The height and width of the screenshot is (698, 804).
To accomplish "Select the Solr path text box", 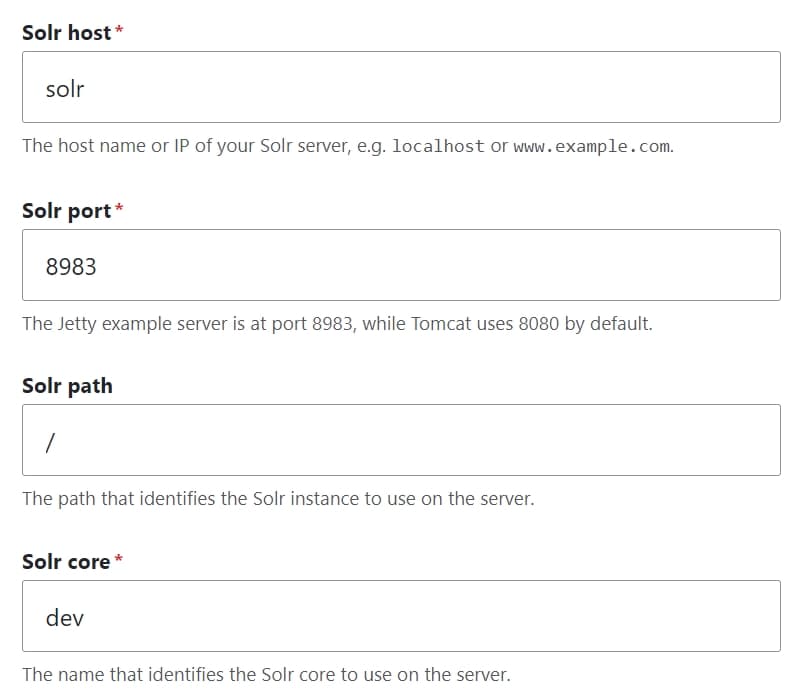I will [x=400, y=440].
